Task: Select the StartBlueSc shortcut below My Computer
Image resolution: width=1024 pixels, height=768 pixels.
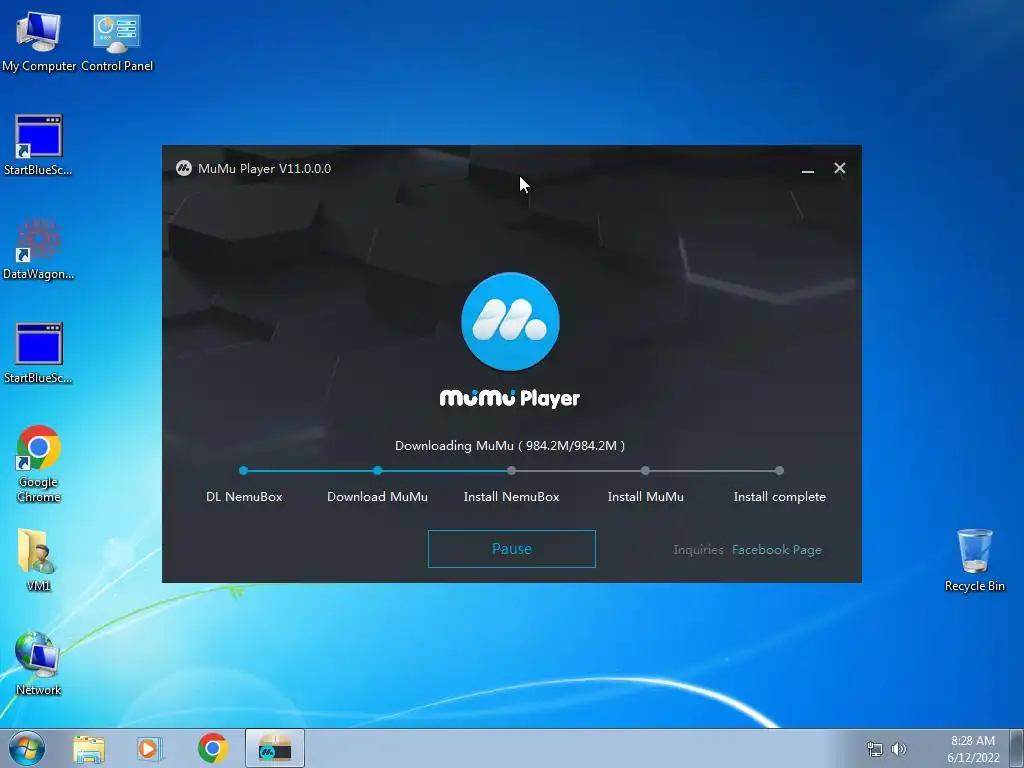Action: pos(39,145)
